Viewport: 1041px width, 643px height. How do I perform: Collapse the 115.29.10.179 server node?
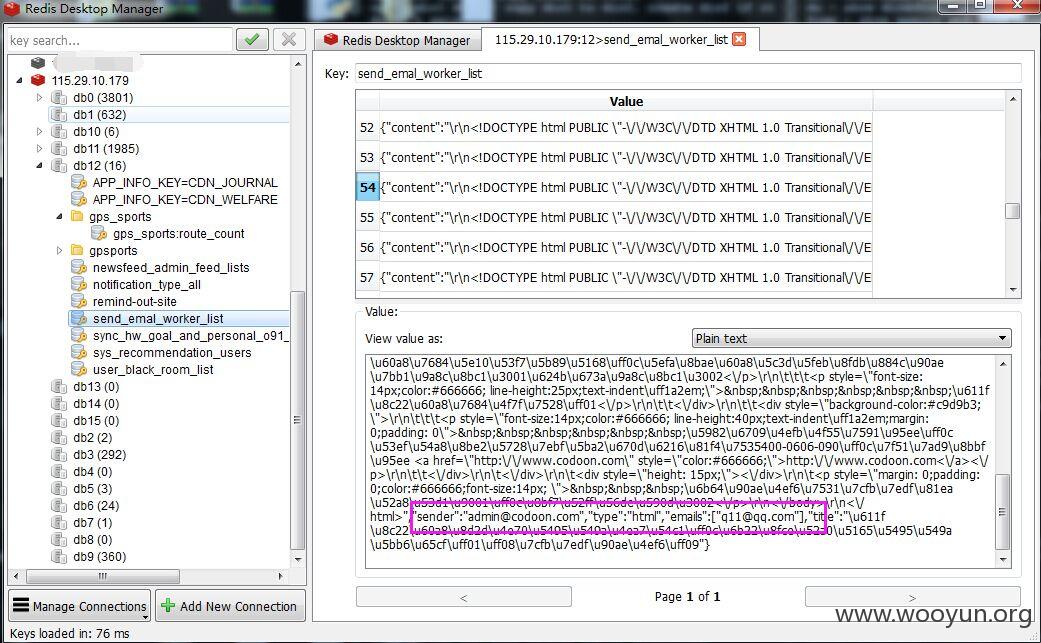[x=19, y=80]
